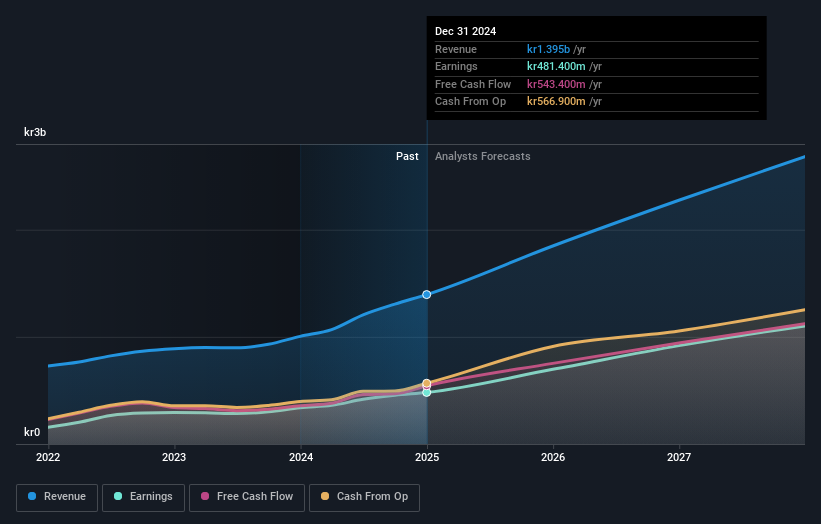
Task: Click the kr1.395b revenue value in tooltip
Action: point(548,49)
